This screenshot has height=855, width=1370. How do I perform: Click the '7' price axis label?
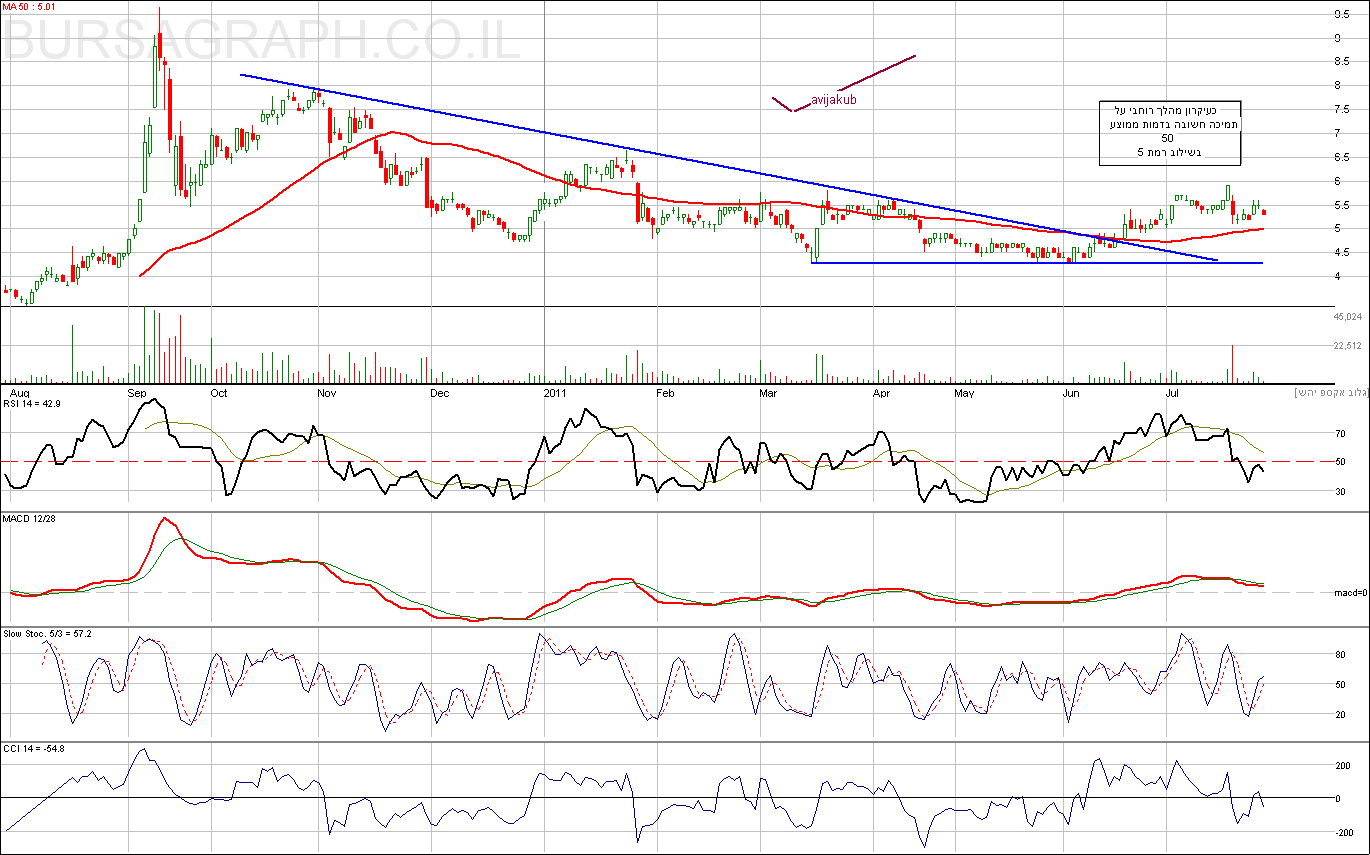(1336, 134)
